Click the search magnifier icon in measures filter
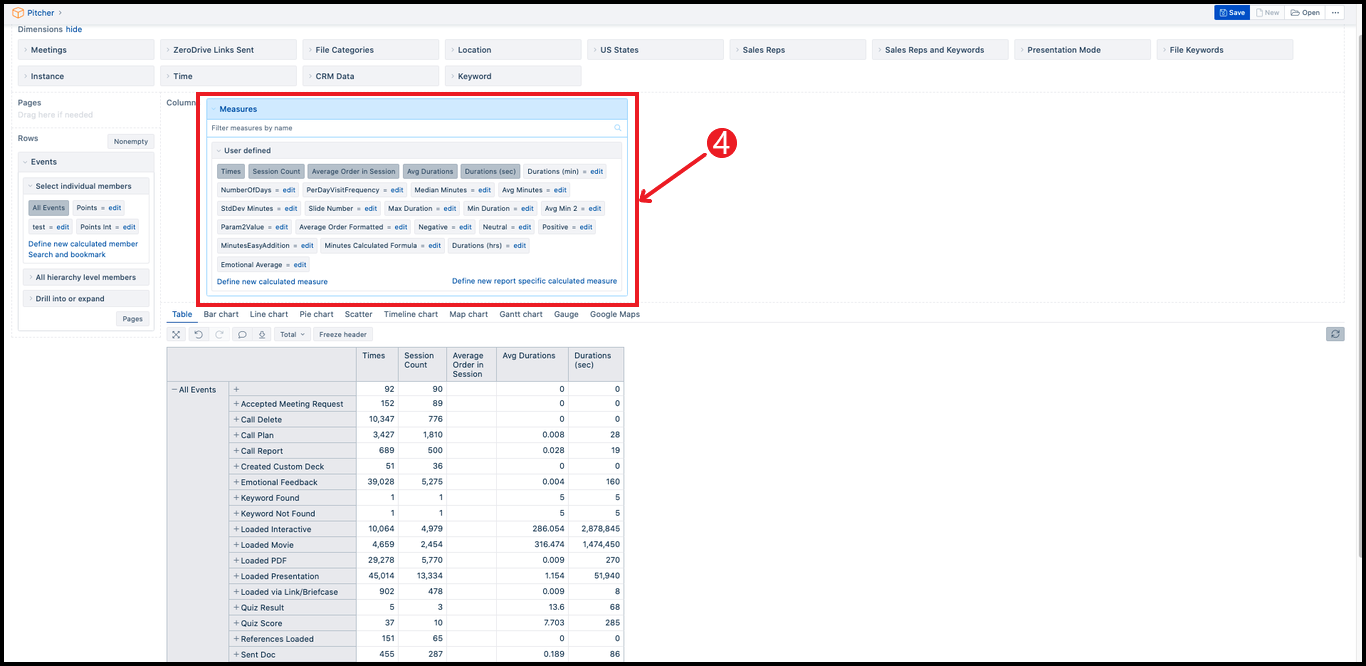The width and height of the screenshot is (1366, 666). click(618, 128)
